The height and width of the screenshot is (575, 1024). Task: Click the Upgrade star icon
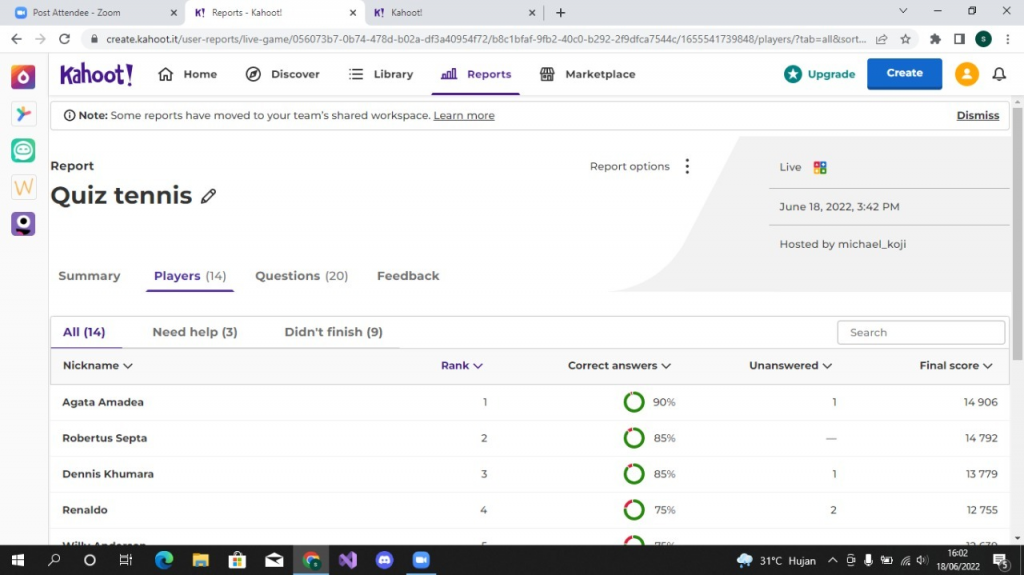click(x=793, y=74)
